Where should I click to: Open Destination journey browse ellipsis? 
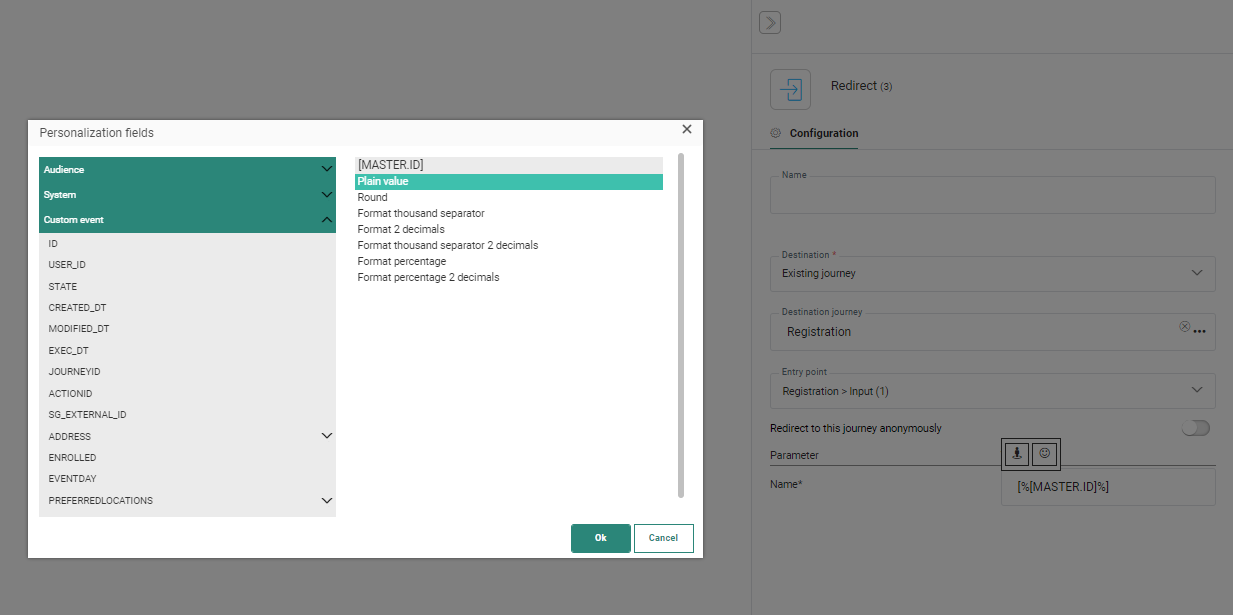pos(1199,331)
